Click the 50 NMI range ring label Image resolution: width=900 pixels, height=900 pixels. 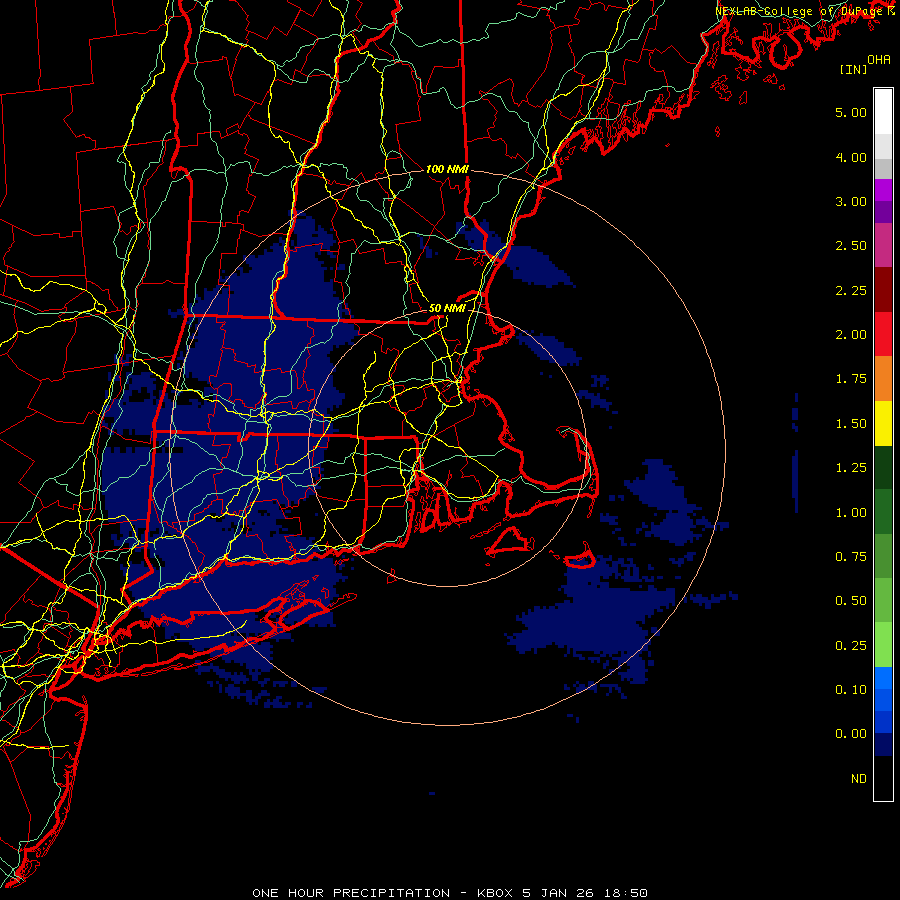coord(447,308)
